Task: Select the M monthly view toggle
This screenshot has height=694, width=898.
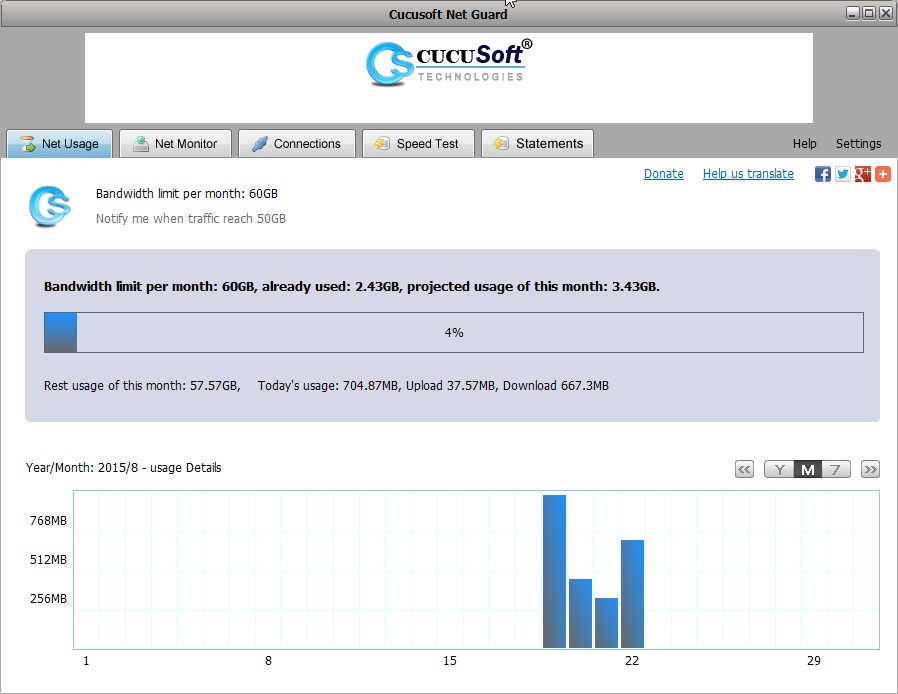Action: (806, 468)
